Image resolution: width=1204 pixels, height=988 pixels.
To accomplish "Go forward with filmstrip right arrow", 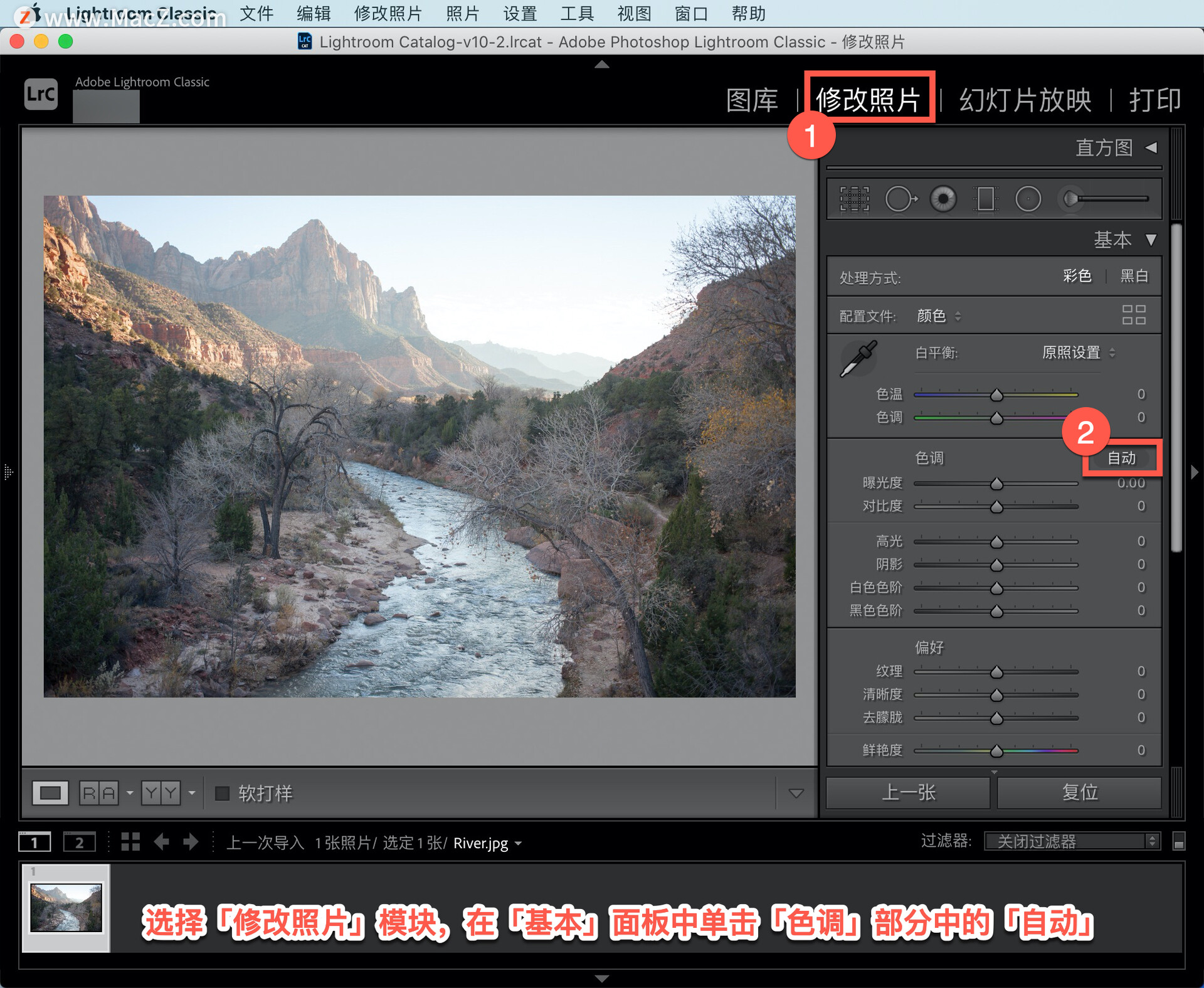I will tap(191, 842).
